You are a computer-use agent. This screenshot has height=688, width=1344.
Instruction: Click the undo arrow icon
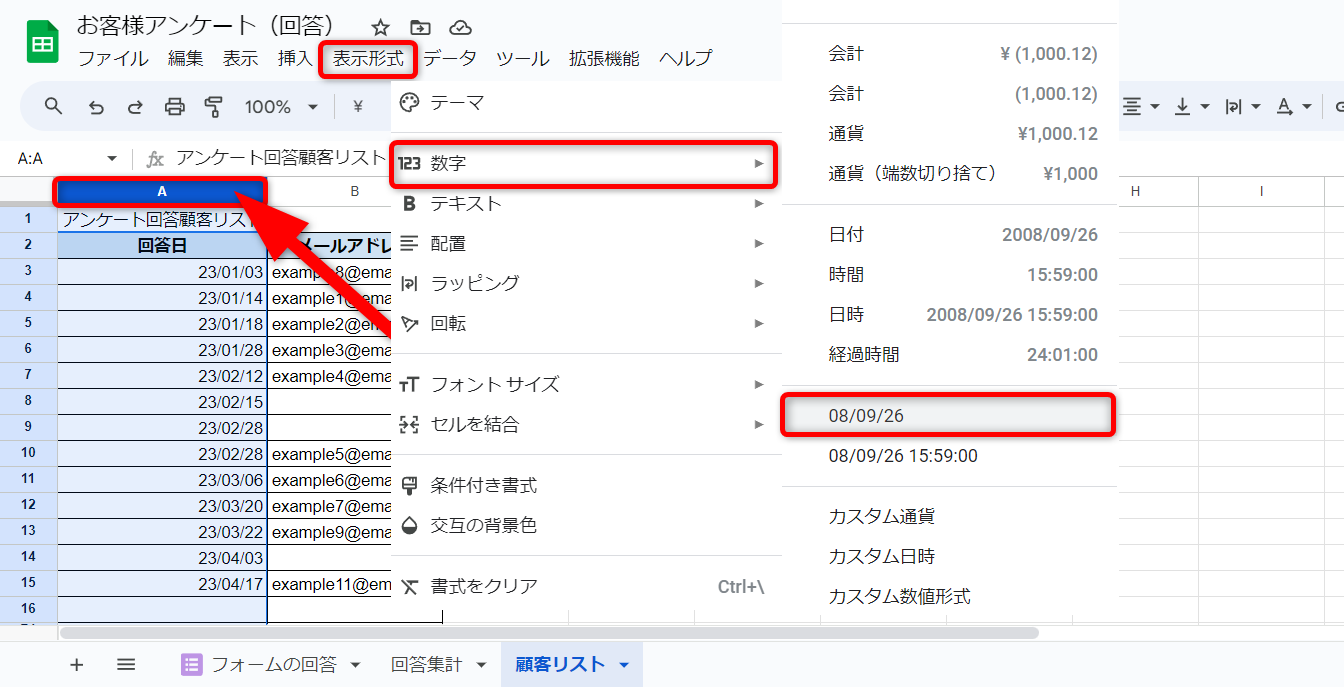point(96,107)
